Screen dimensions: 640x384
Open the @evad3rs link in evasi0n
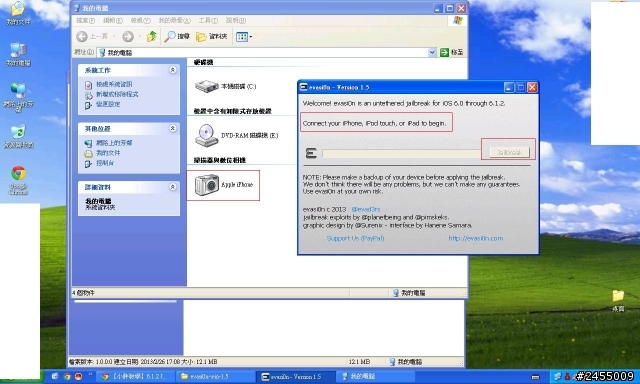point(365,209)
